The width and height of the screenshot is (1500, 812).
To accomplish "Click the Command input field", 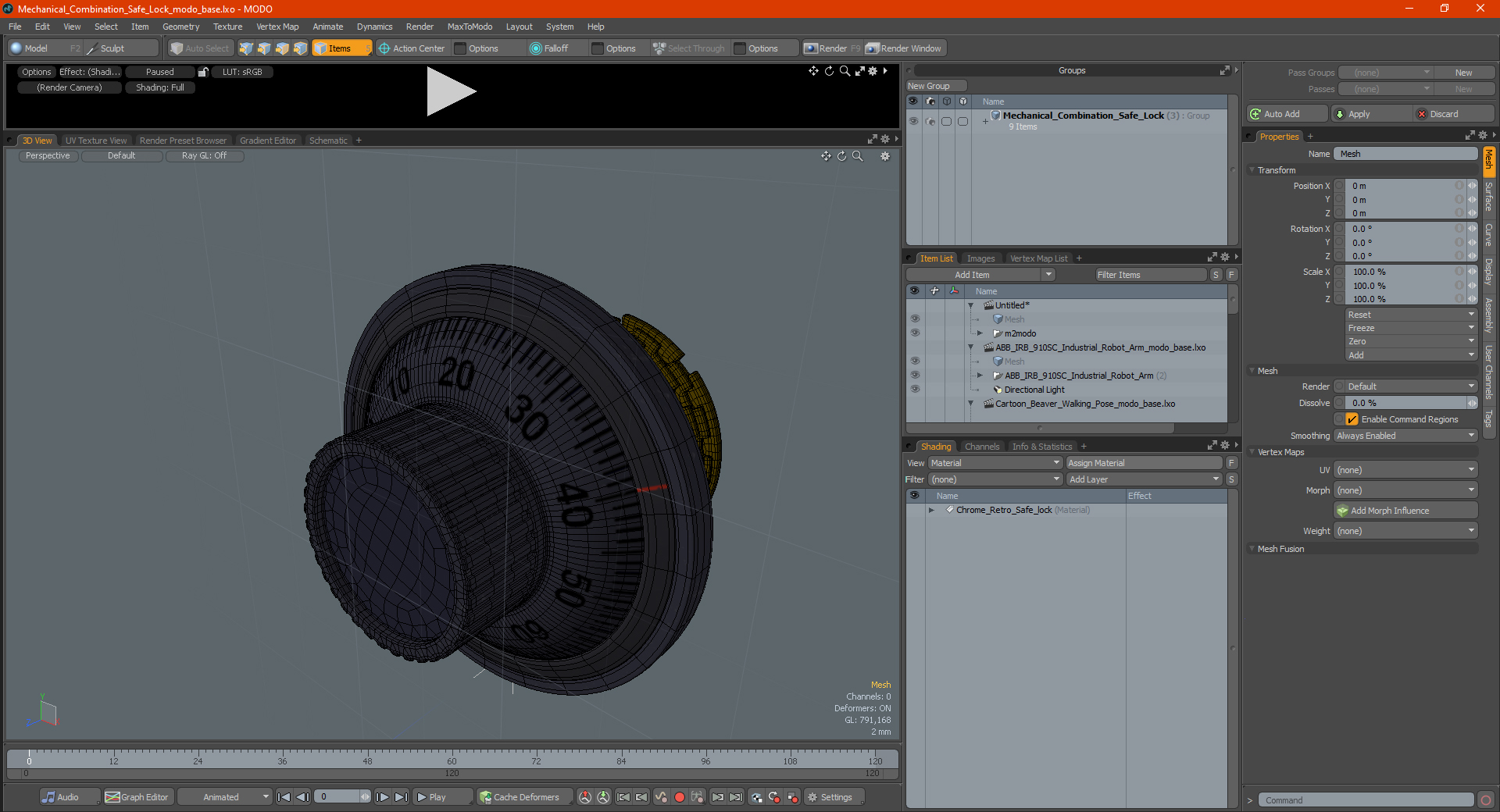I will pos(1366,800).
